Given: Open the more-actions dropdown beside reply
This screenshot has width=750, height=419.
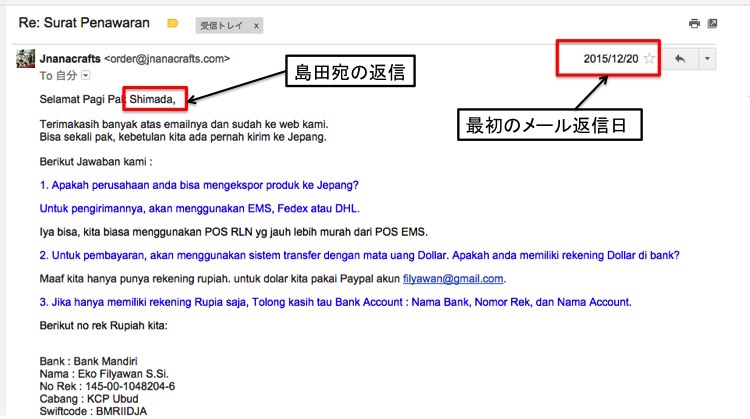Looking at the screenshot, I should point(707,59).
